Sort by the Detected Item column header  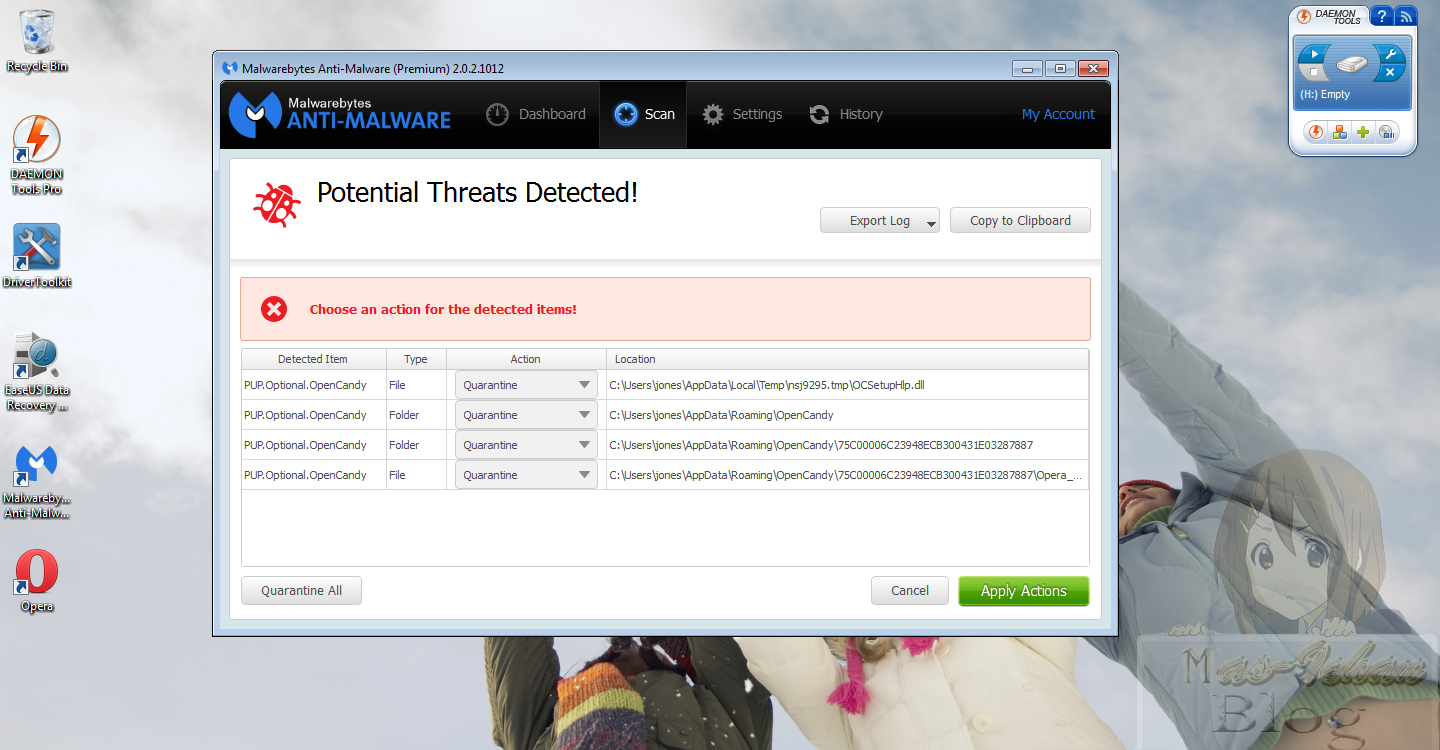313,359
